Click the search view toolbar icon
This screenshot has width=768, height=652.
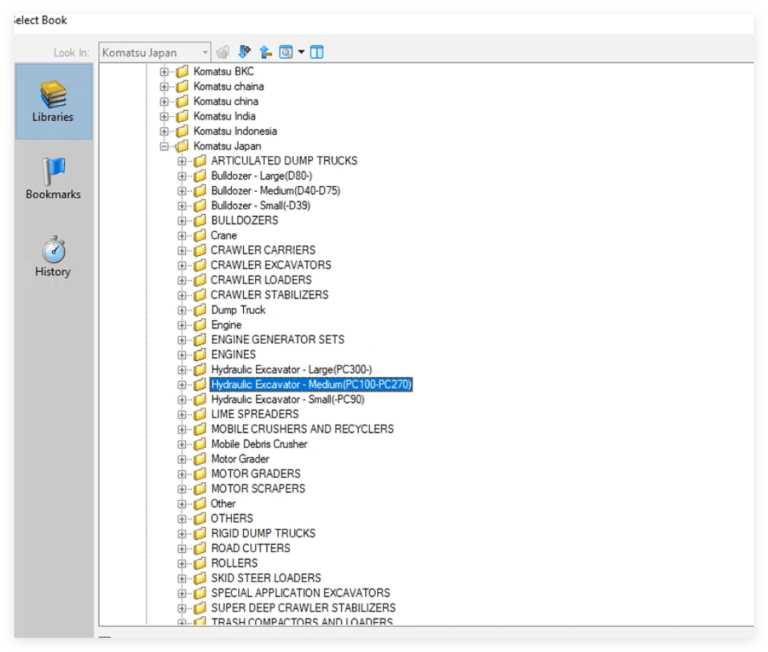(x=286, y=52)
